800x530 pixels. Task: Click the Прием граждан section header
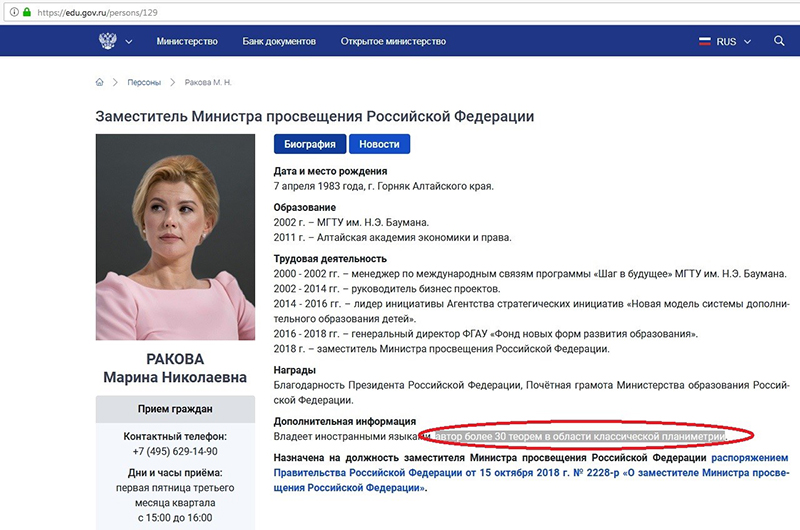[x=175, y=409]
